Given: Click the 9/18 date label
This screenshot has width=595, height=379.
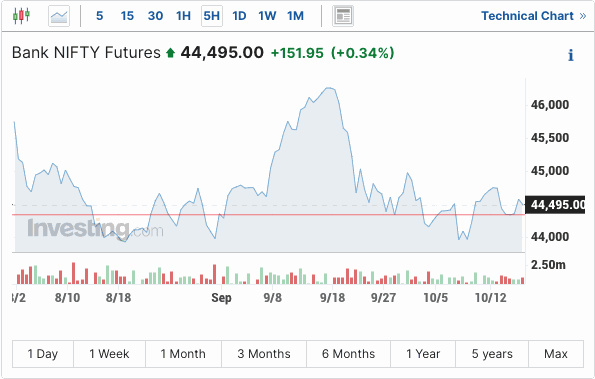Looking at the screenshot, I should [x=332, y=298].
